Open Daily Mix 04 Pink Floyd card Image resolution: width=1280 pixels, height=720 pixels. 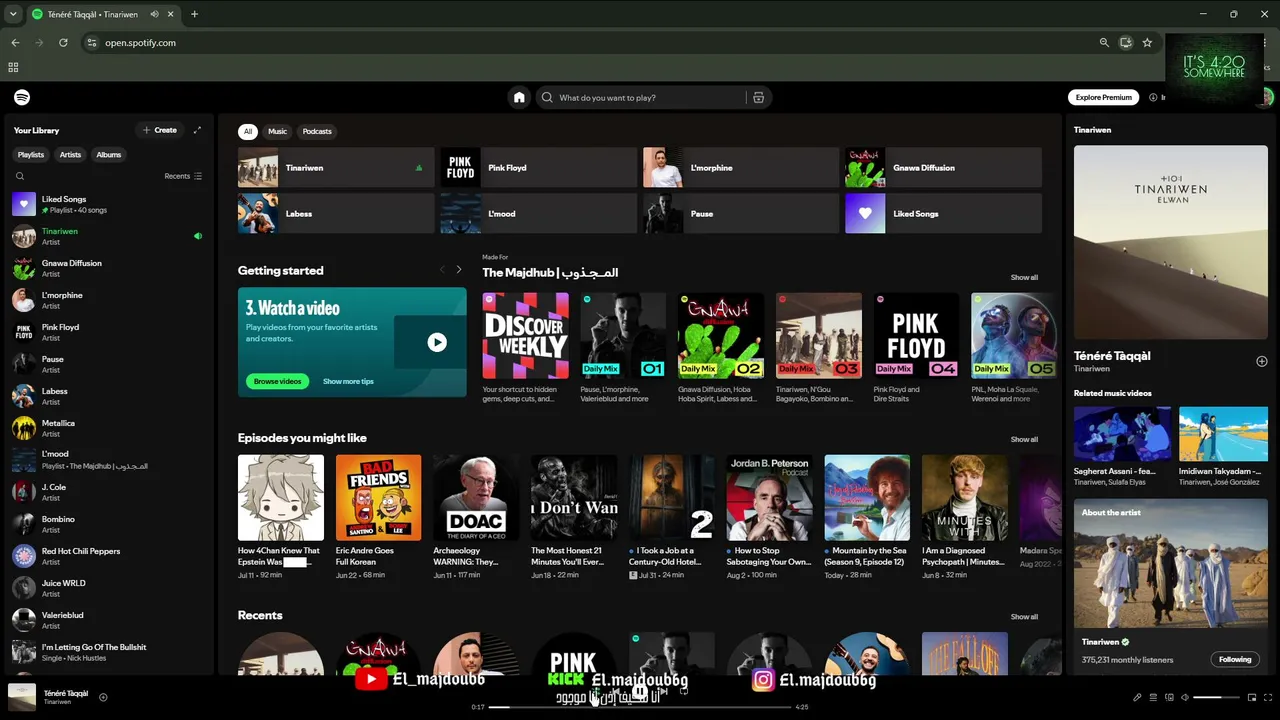coord(917,348)
